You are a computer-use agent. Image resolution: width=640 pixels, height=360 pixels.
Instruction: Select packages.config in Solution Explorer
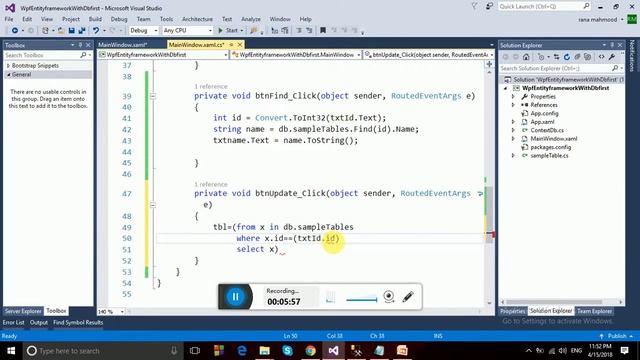click(x=550, y=147)
